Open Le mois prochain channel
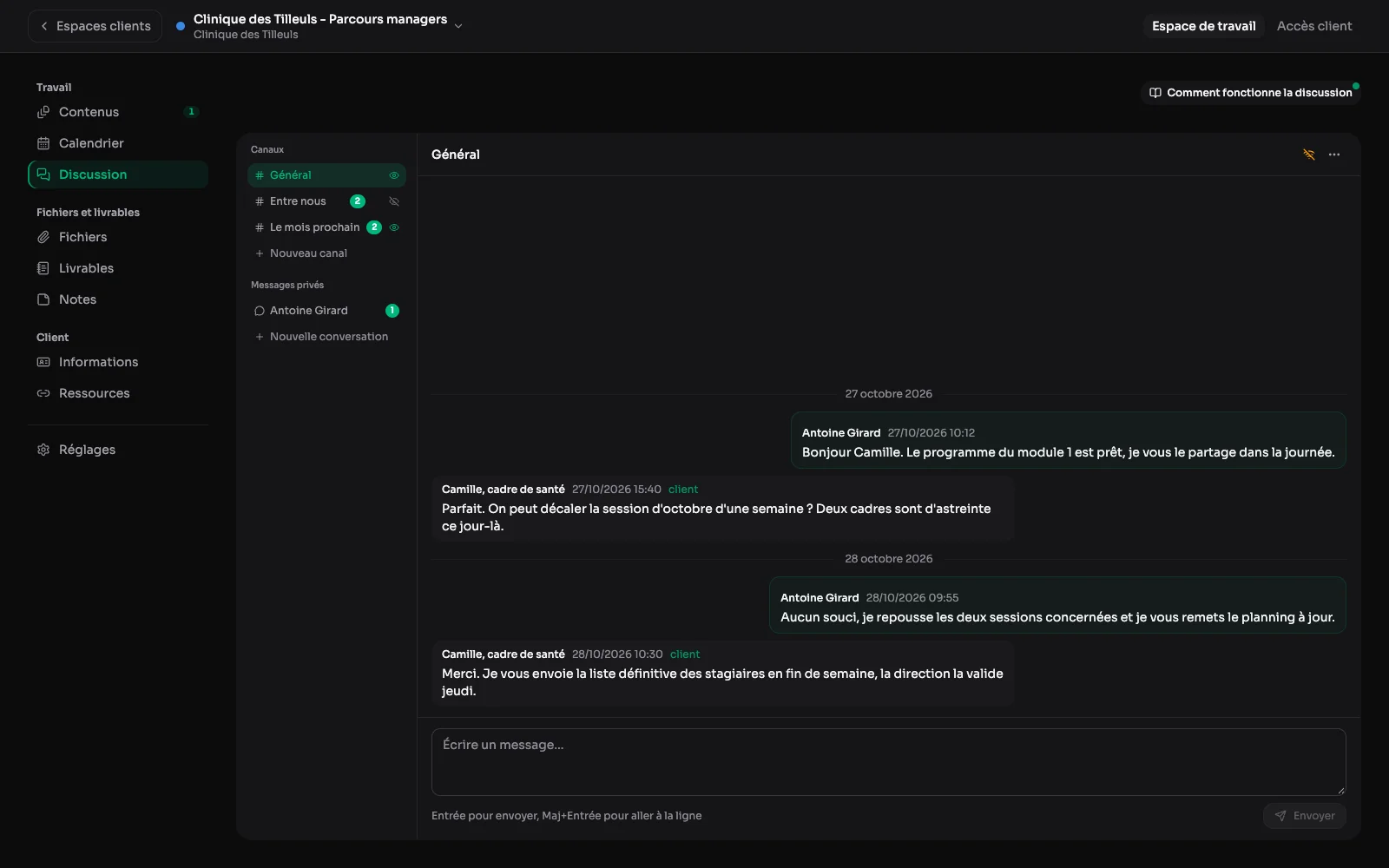 (326, 227)
